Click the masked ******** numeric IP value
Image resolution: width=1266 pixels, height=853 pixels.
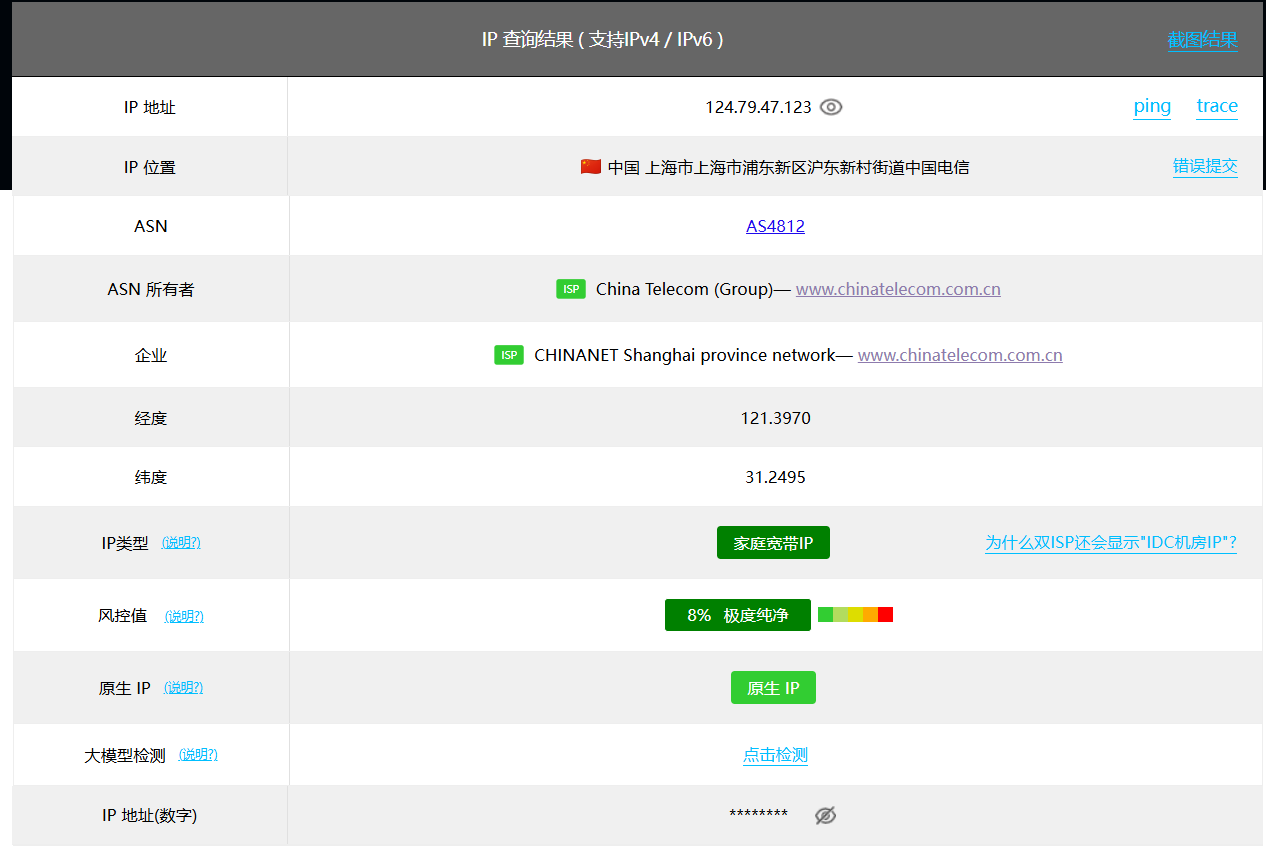(x=759, y=815)
